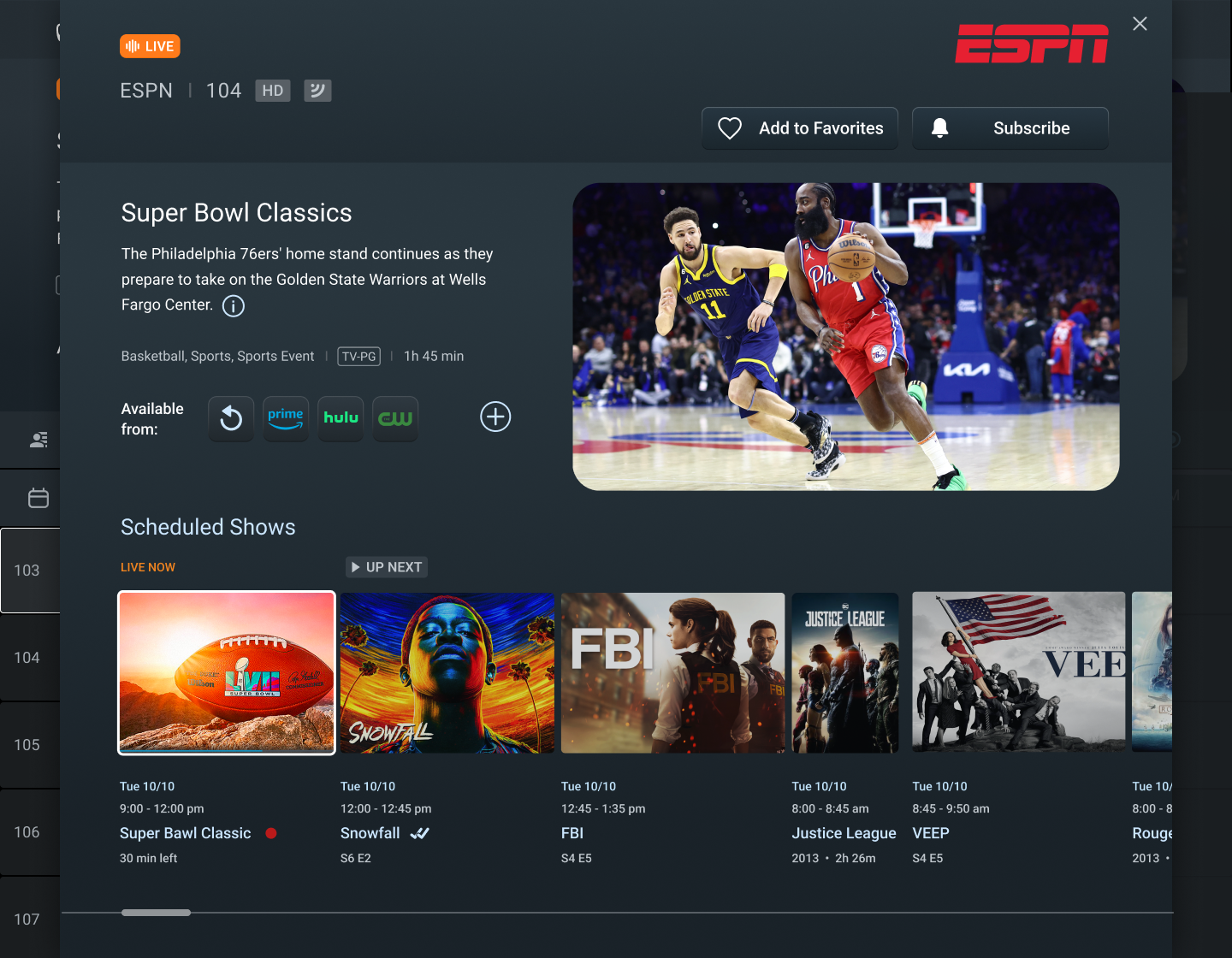Viewport: 1232px width, 958px height.
Task: Open more info on the program description
Action: coord(234,306)
